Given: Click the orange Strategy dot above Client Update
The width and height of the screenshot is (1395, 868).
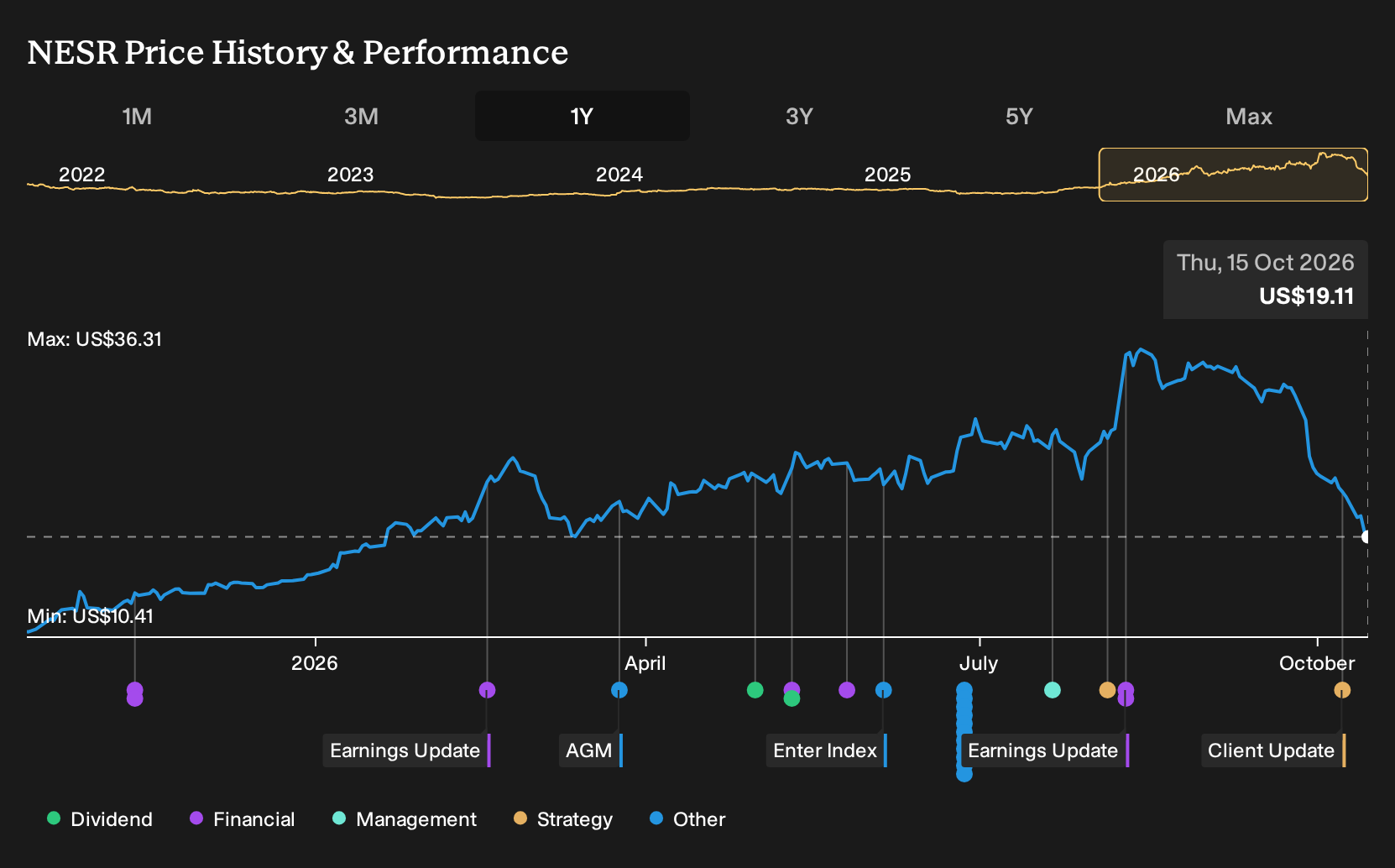Looking at the screenshot, I should pyautogui.click(x=1342, y=690).
